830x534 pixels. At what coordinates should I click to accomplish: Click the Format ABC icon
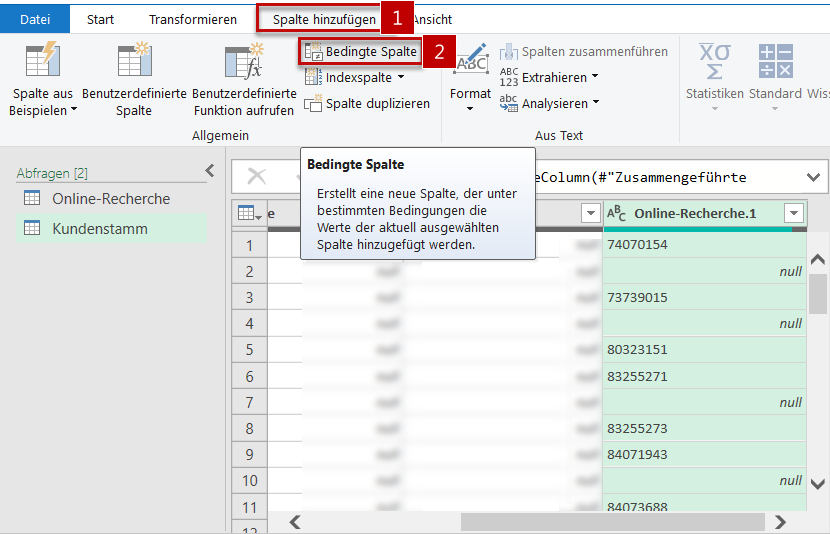click(471, 60)
